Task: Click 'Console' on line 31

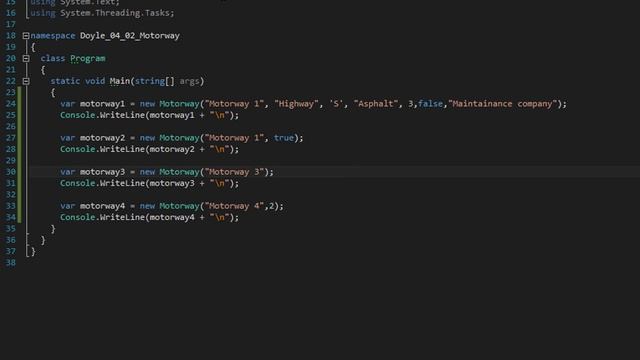Action: (x=78, y=183)
